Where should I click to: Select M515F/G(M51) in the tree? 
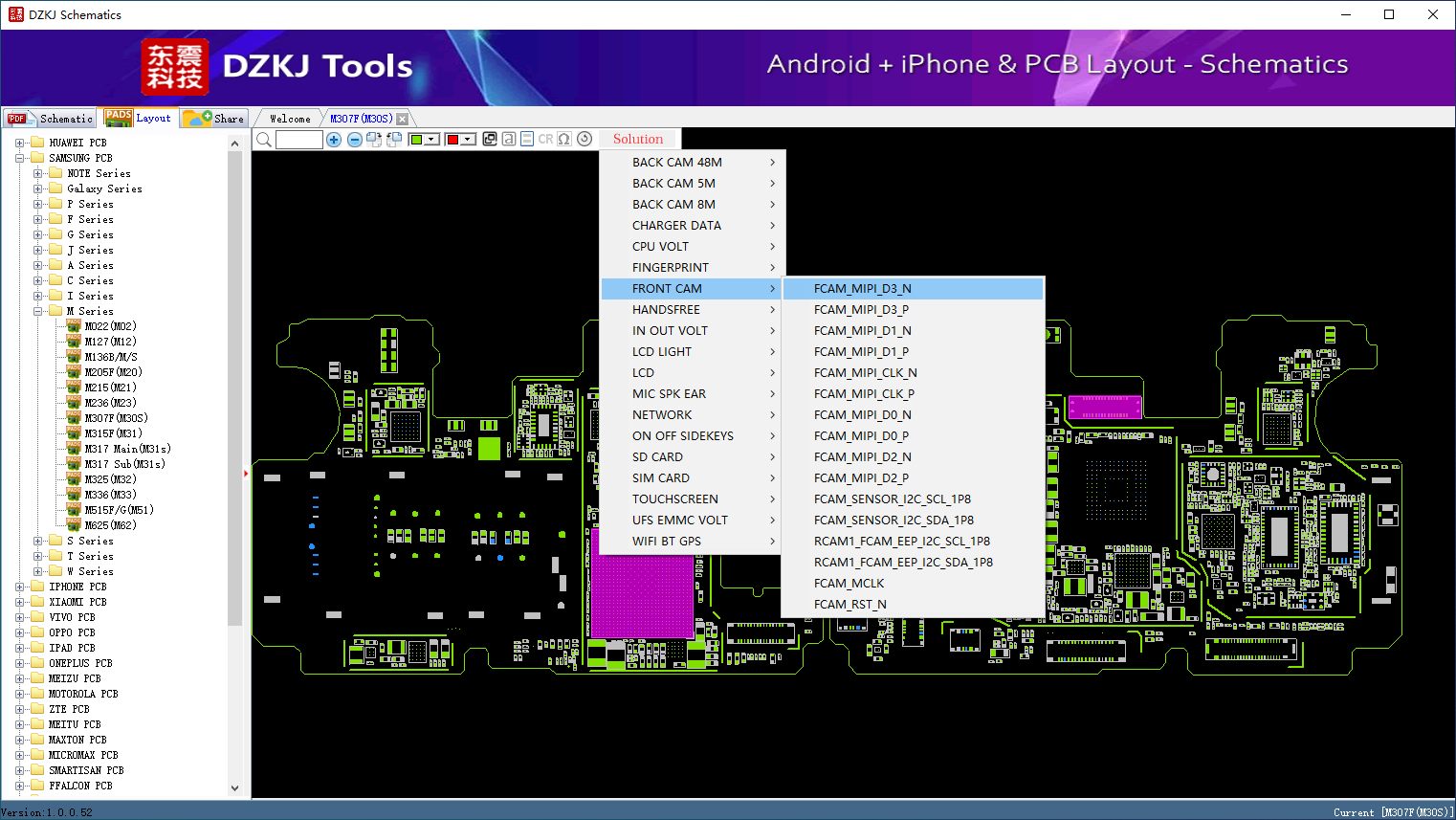tap(119, 510)
